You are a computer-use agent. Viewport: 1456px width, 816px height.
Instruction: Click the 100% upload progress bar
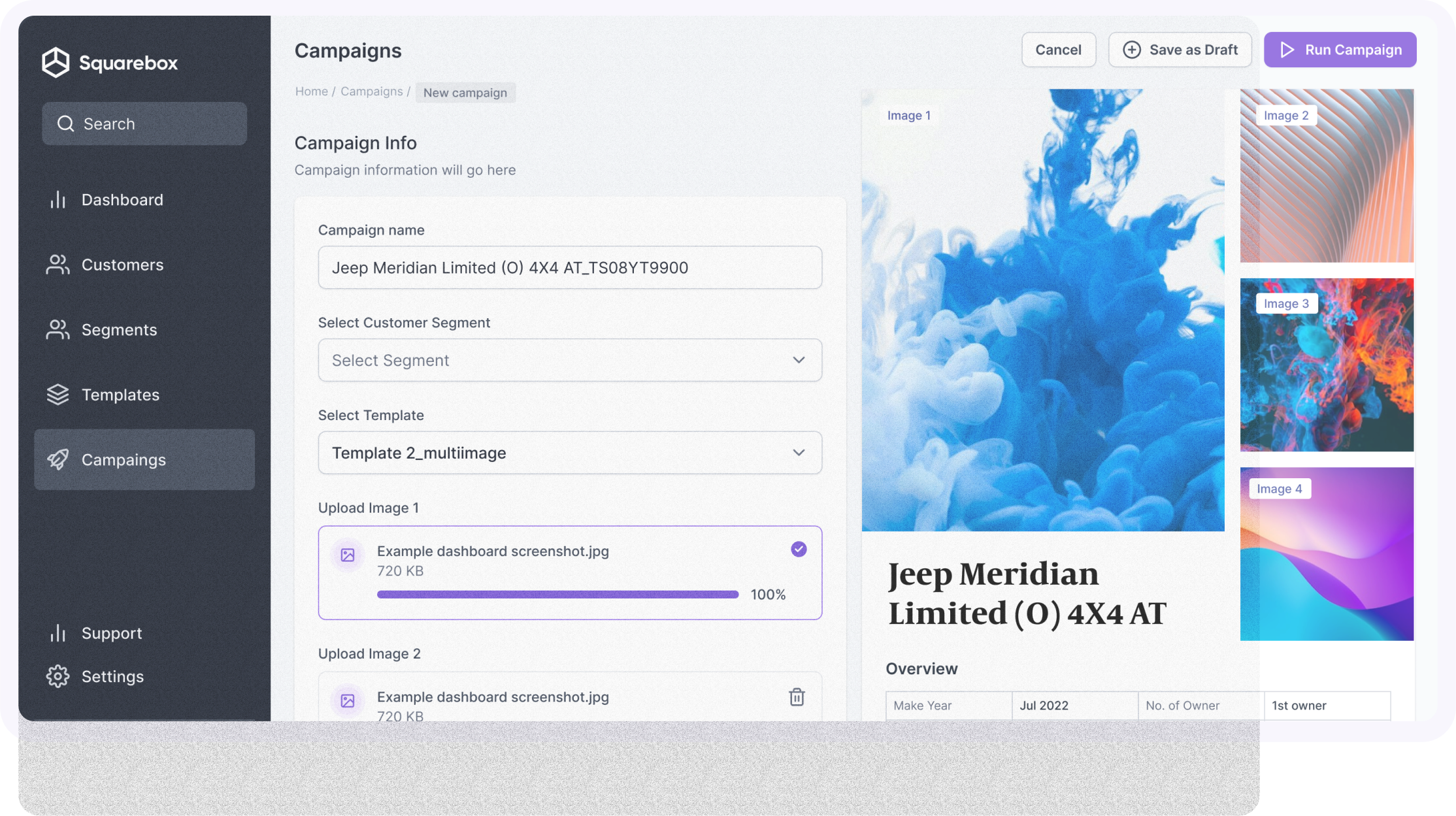558,595
